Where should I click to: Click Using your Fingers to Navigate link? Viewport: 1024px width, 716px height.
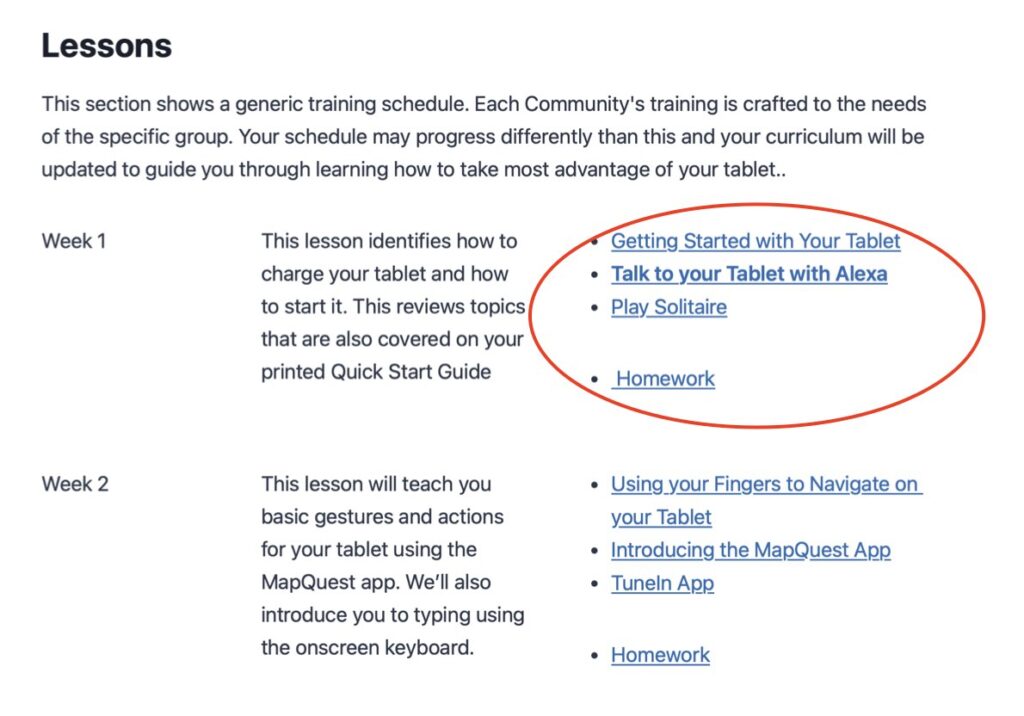[x=764, y=485]
